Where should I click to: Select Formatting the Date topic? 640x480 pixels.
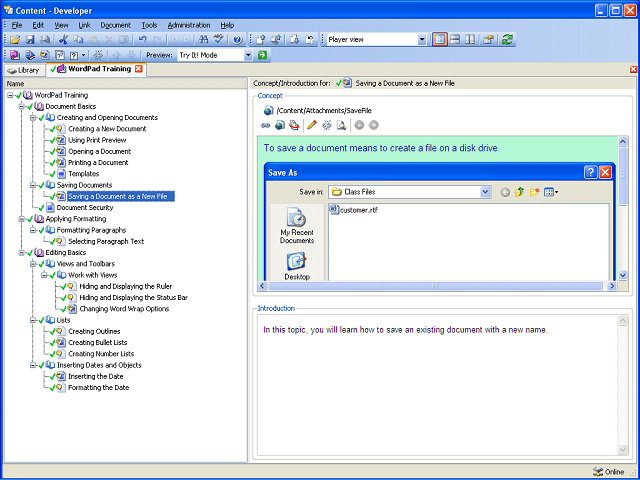[x=99, y=388]
